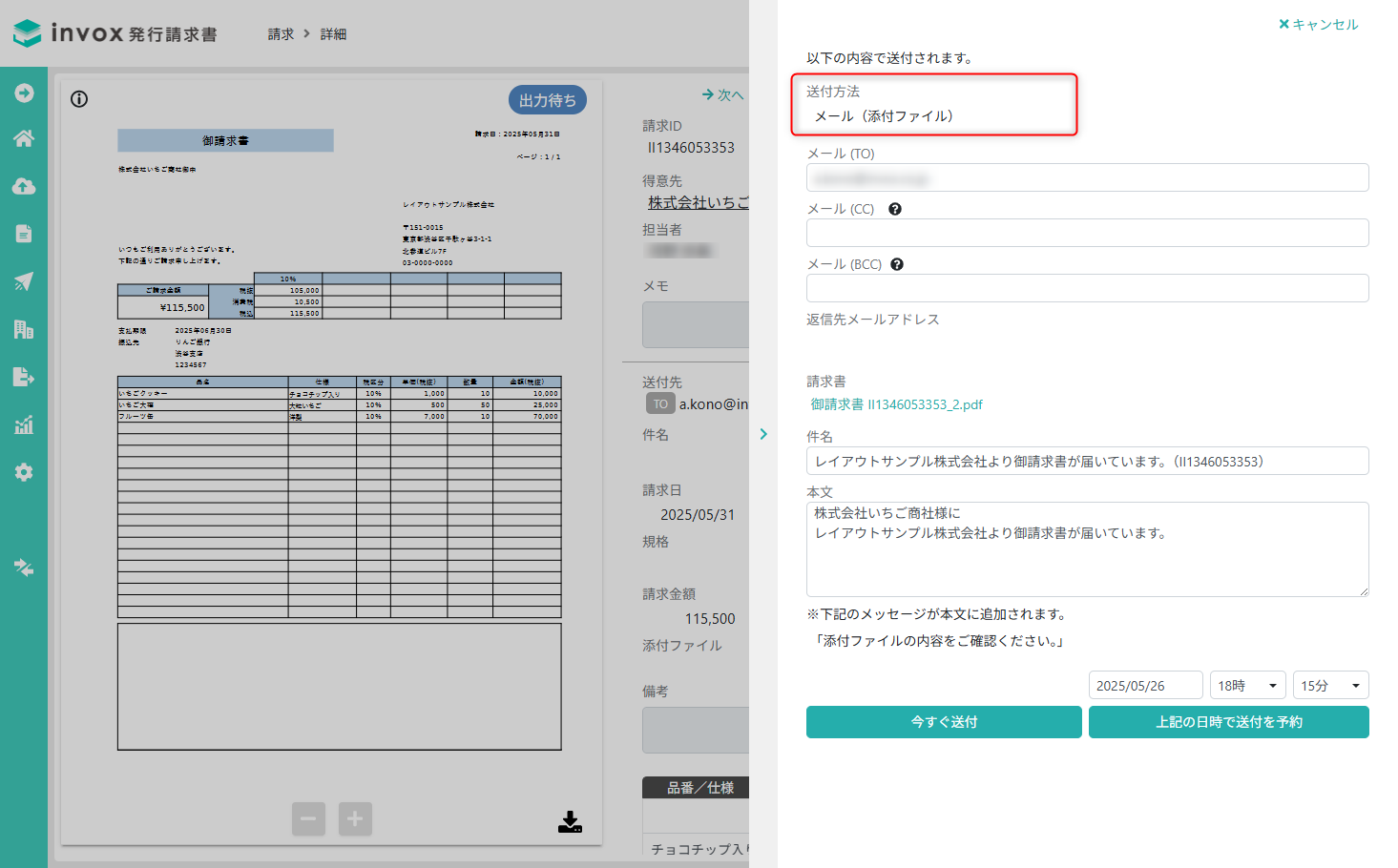The image size is (1398, 868).
Task: Click the メール (CC) input field
Action: pos(1088,233)
